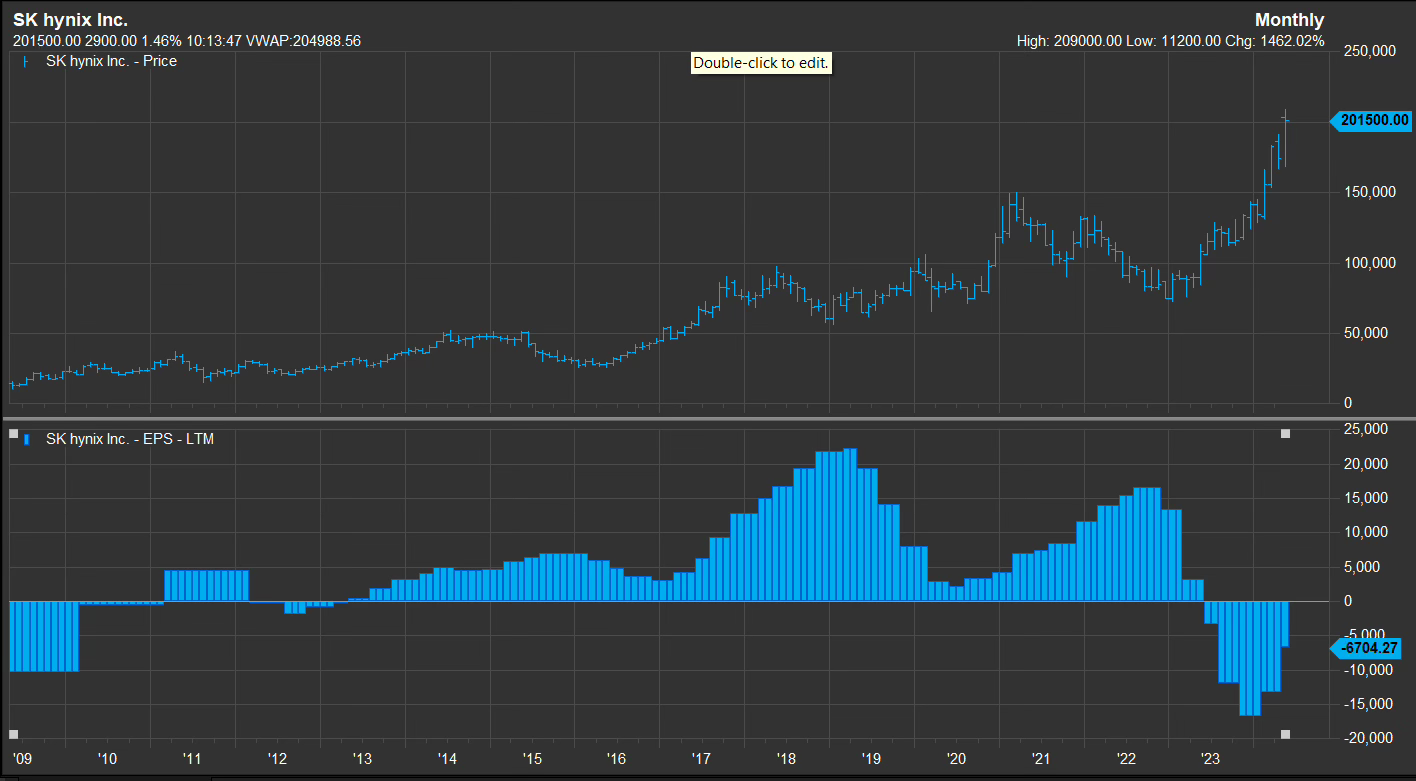
Task: Click the '15 year label on time axis
Action: (x=531, y=757)
